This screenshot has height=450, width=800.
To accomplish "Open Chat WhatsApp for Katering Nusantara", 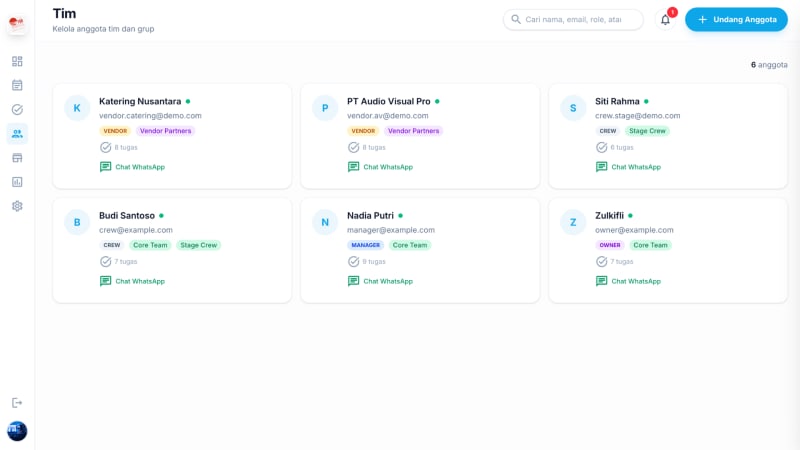I will (x=132, y=167).
